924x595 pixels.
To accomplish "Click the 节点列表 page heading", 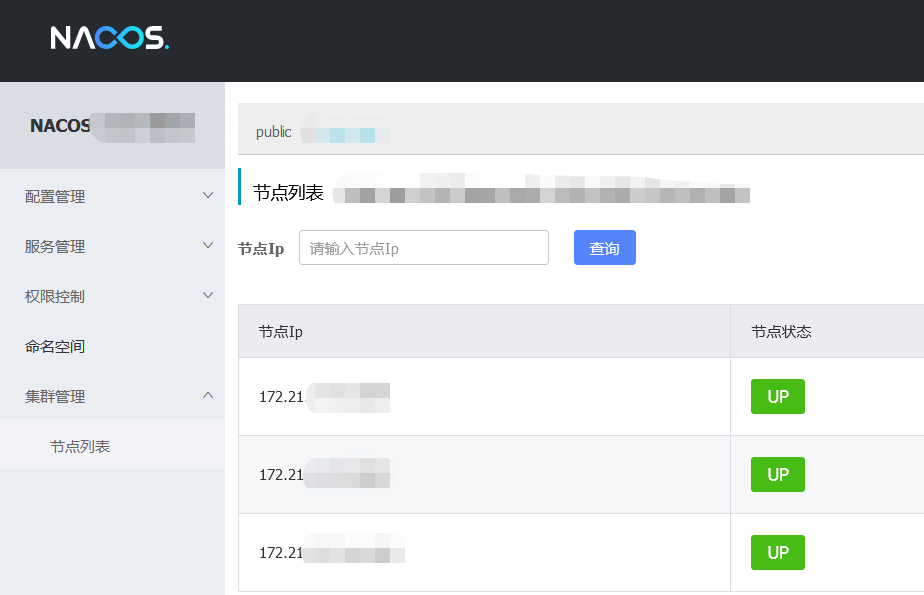I will [288, 193].
